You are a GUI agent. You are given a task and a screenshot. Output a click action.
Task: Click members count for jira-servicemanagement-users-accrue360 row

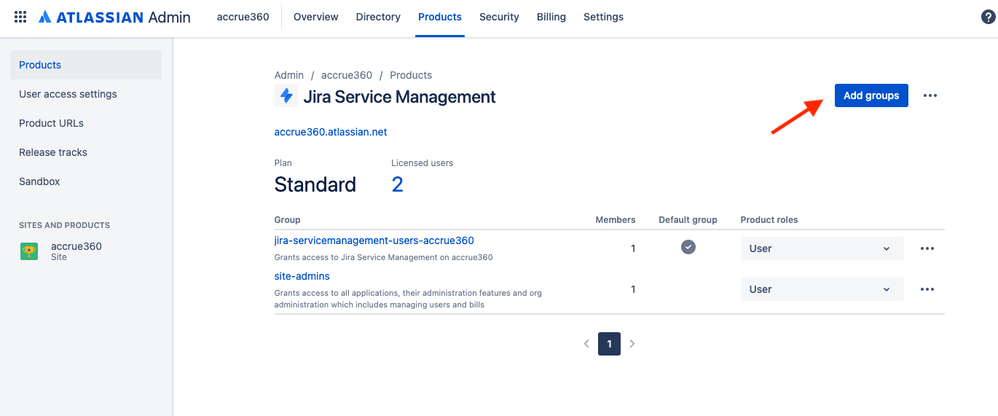pyautogui.click(x=633, y=249)
